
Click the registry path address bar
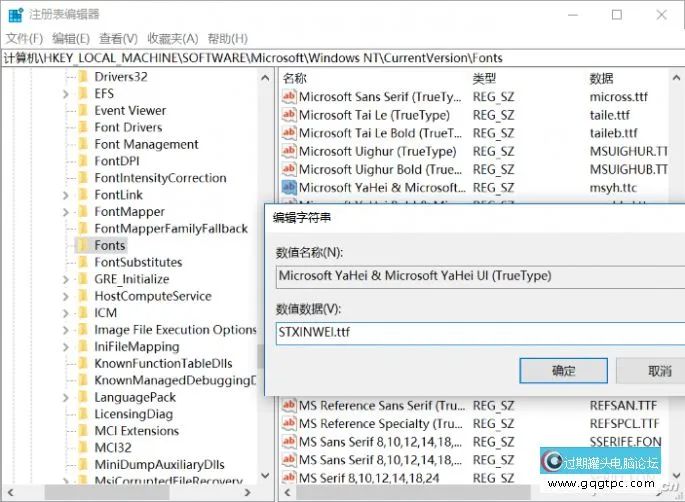(342, 58)
